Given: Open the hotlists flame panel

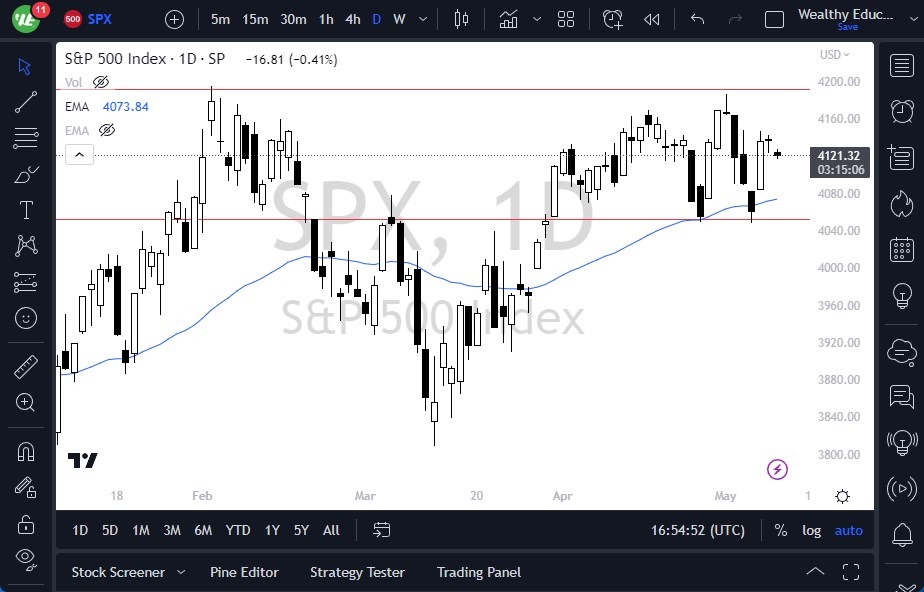Looking at the screenshot, I should click(902, 204).
